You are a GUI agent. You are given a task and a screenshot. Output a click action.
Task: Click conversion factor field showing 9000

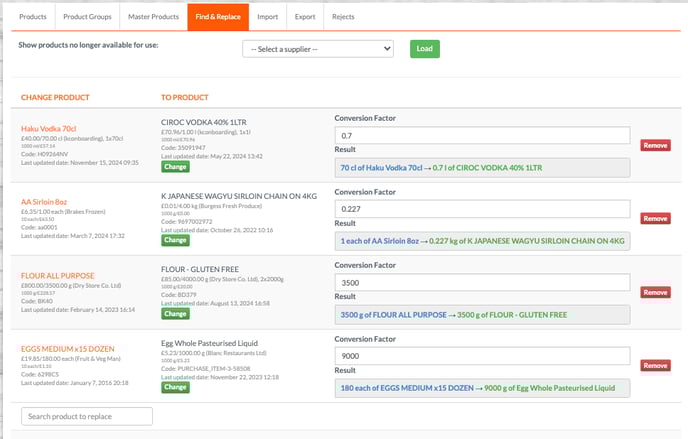(x=482, y=356)
